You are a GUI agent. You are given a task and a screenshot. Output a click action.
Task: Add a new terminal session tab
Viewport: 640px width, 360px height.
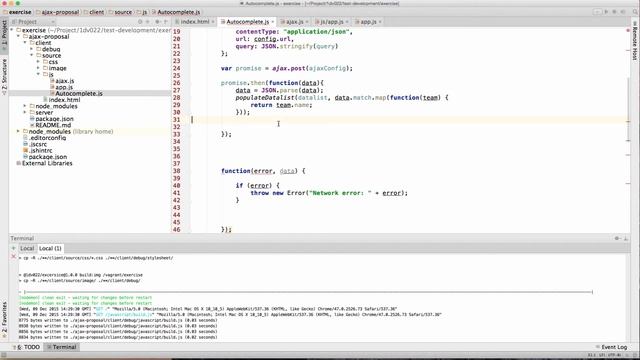pyautogui.click(x=13, y=248)
